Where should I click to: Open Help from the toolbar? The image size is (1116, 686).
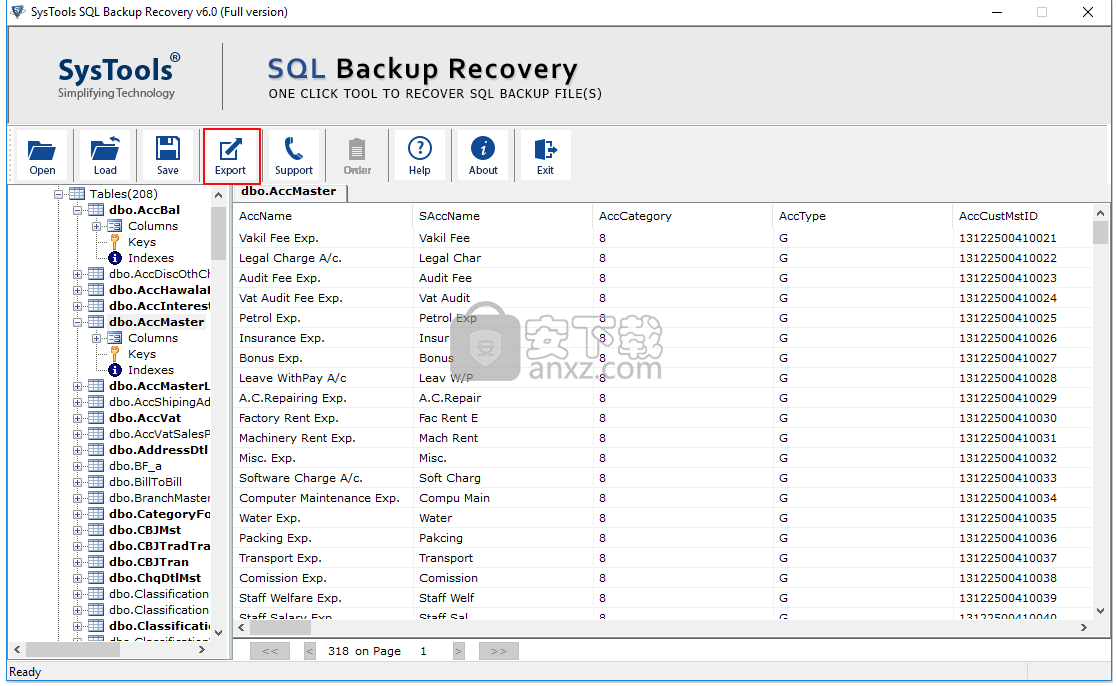point(420,156)
